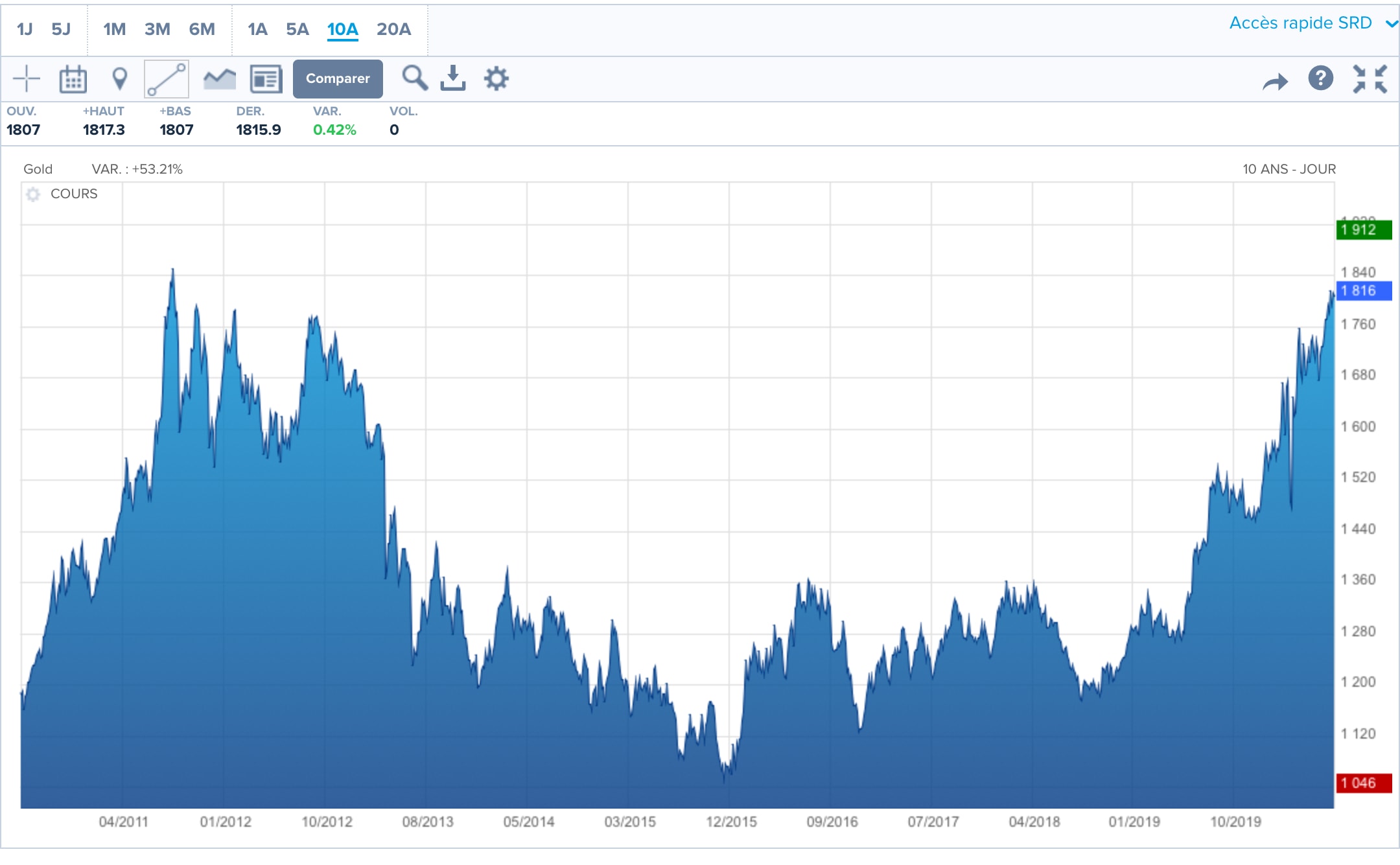Open the news panel icon
This screenshot has width=1400, height=865.
click(x=266, y=79)
